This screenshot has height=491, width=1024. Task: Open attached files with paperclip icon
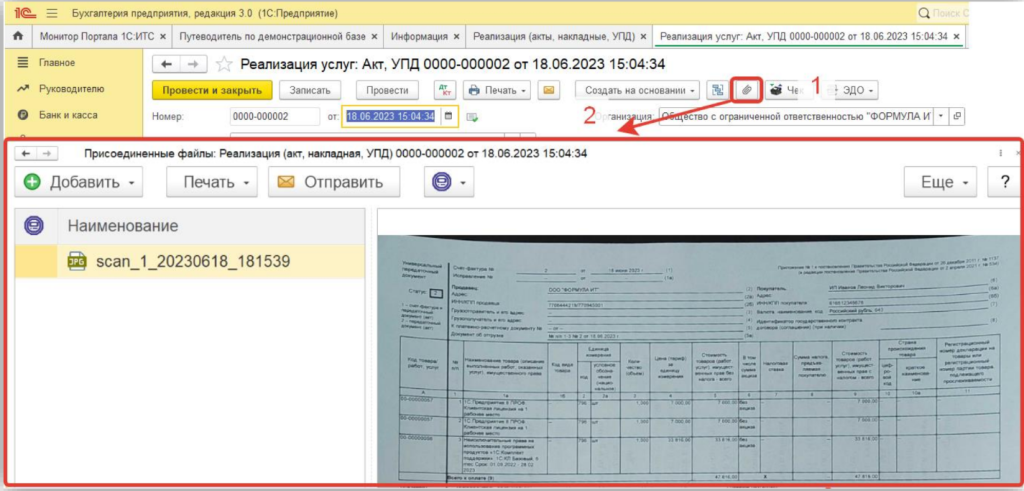coord(746,90)
